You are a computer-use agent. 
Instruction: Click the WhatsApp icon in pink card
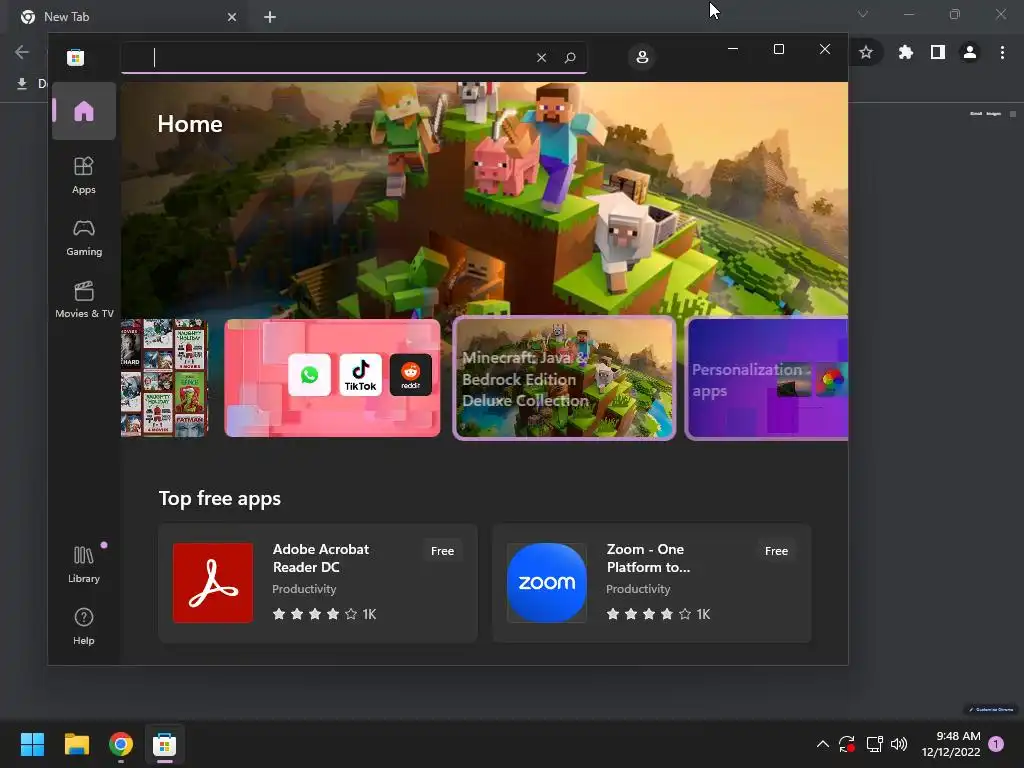tap(309, 375)
